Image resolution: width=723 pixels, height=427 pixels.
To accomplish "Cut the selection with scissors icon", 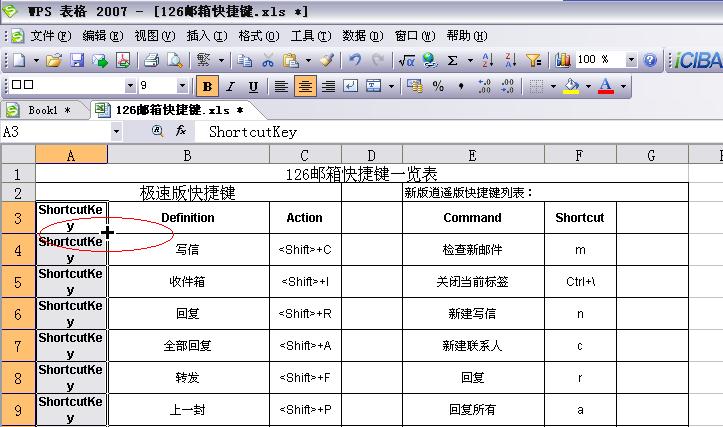I will 268,60.
